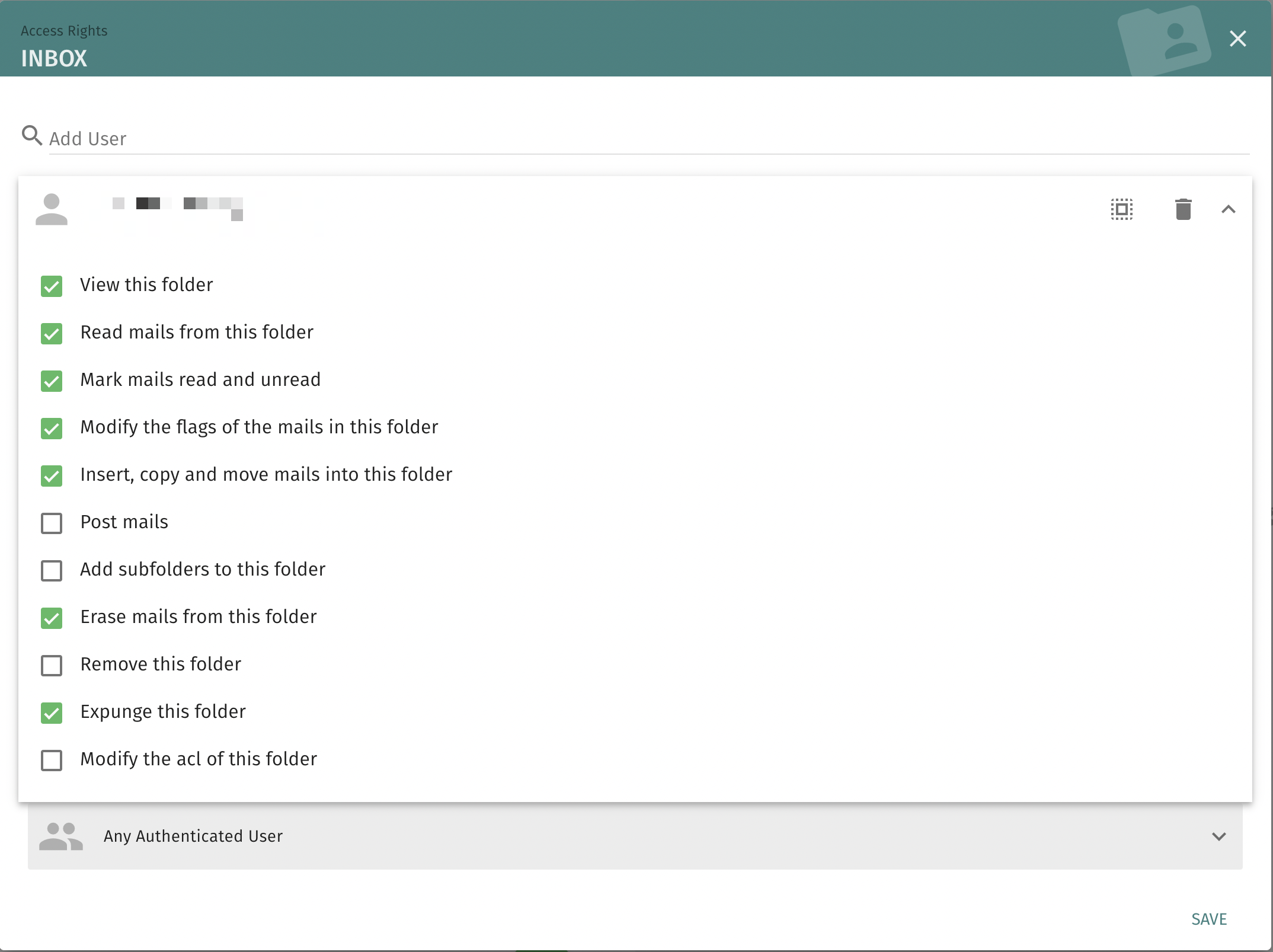This screenshot has width=1273, height=952.
Task: Enable Add subfolders to this folder
Action: coord(52,570)
